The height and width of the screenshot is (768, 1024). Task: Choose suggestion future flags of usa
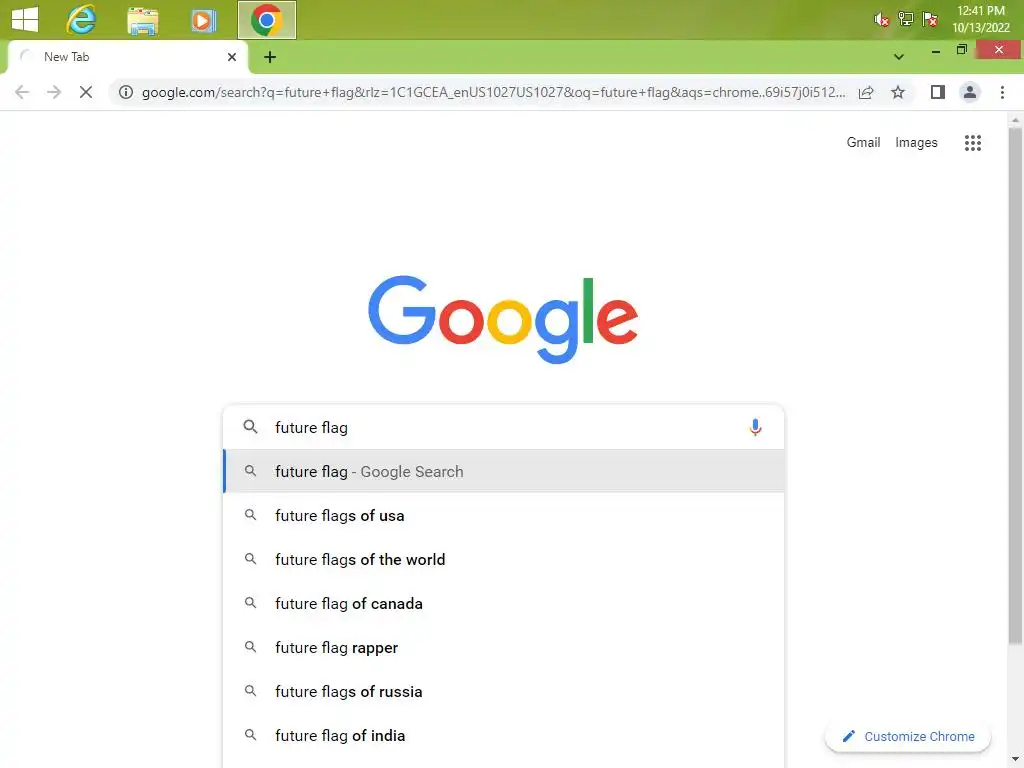[504, 515]
